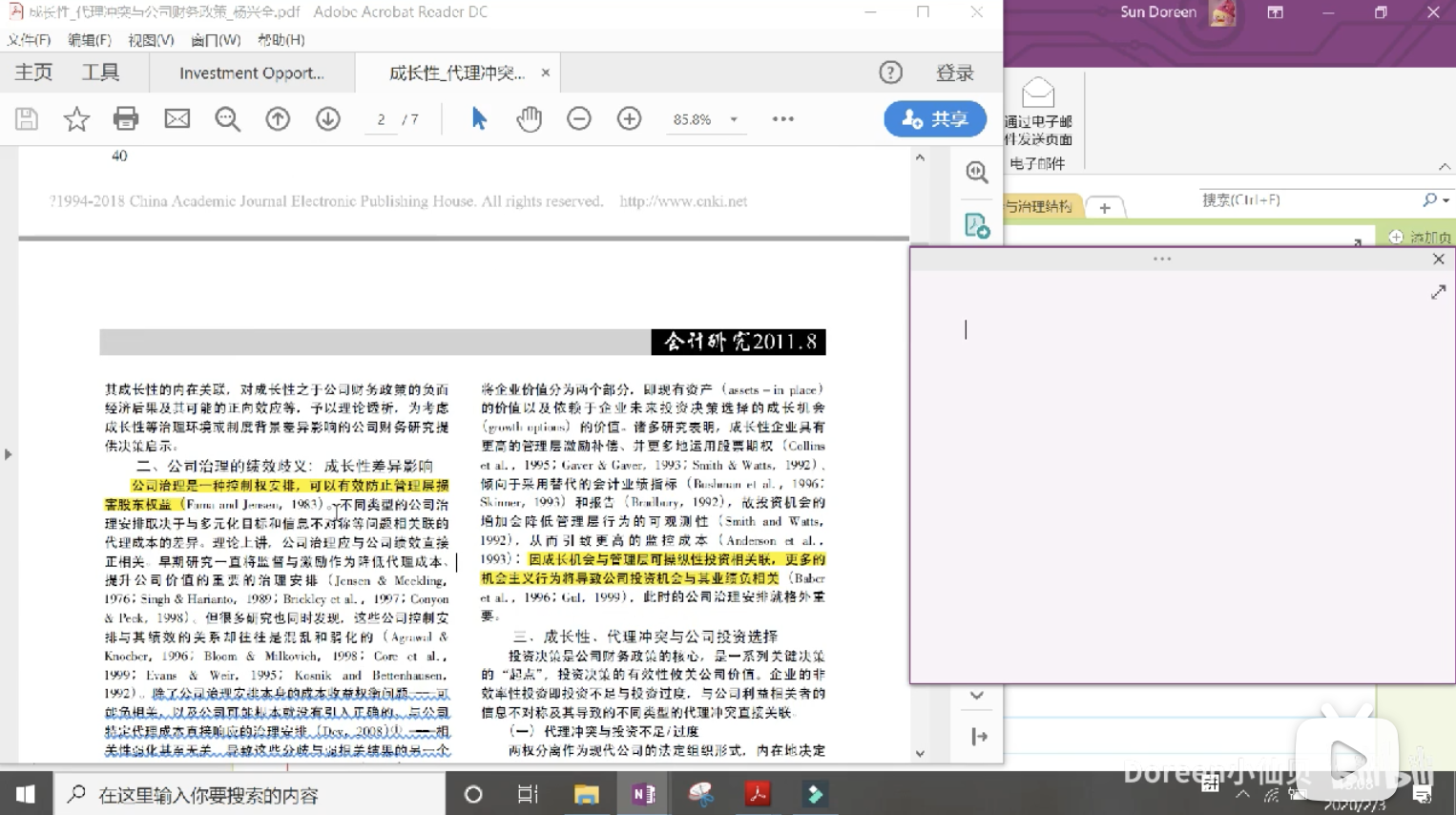Switch to 成长性_代理冲突 document tab
This screenshot has width=1456, height=815.
coord(457,73)
